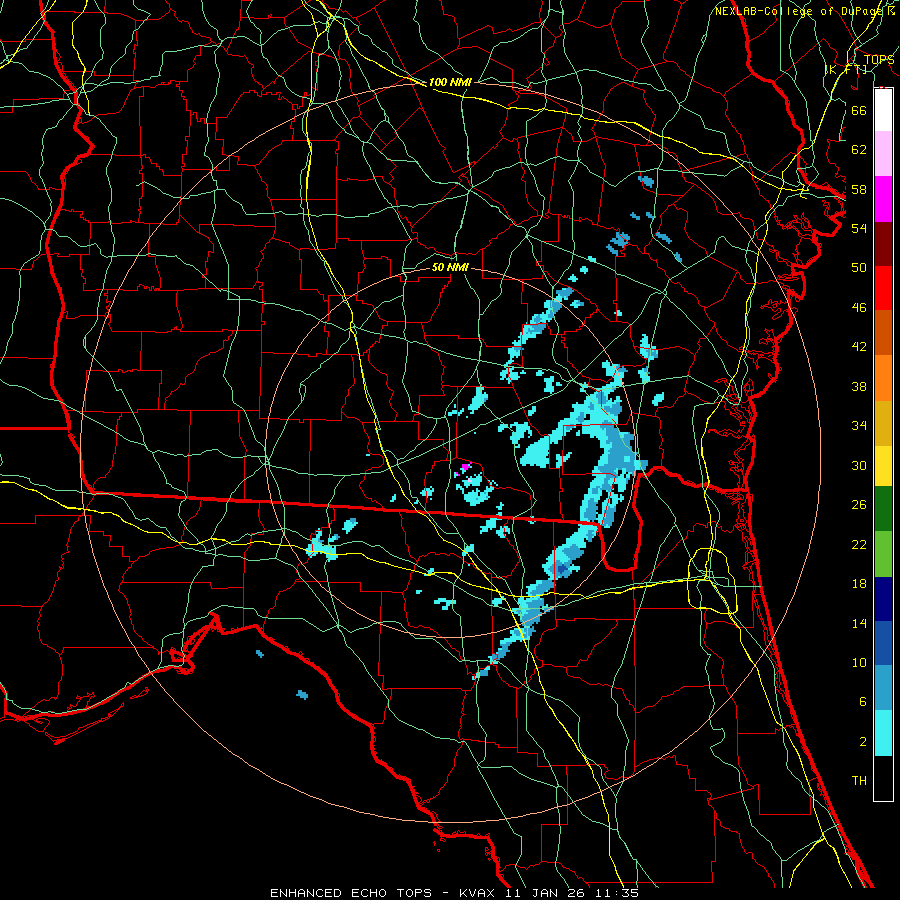The width and height of the screenshot is (900, 900).
Task: Click the dark green 30 kft swatch
Action: point(883,509)
